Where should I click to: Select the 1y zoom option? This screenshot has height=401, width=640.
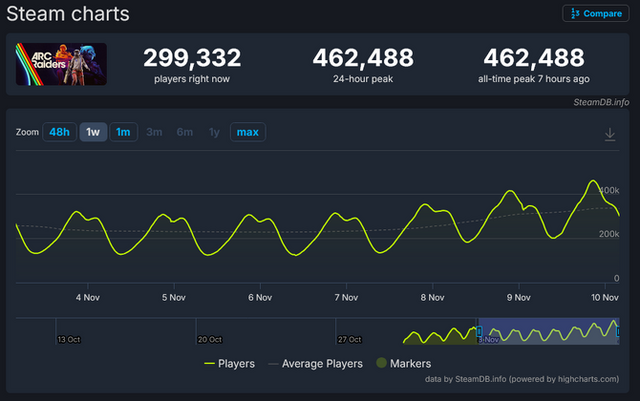point(213,132)
